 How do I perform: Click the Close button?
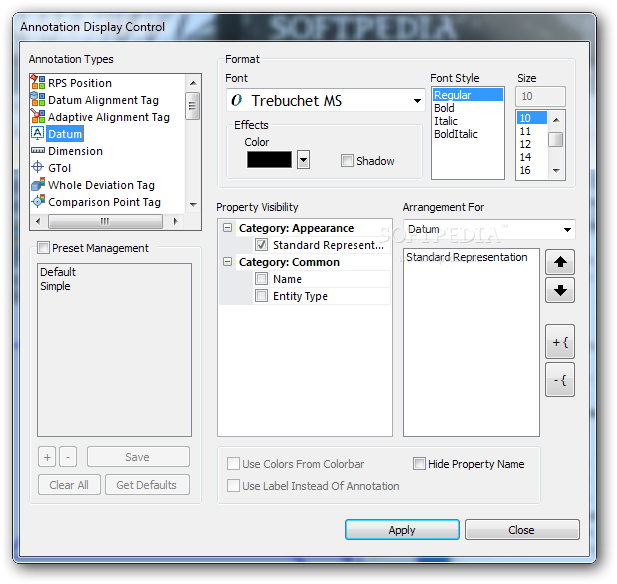pos(522,530)
